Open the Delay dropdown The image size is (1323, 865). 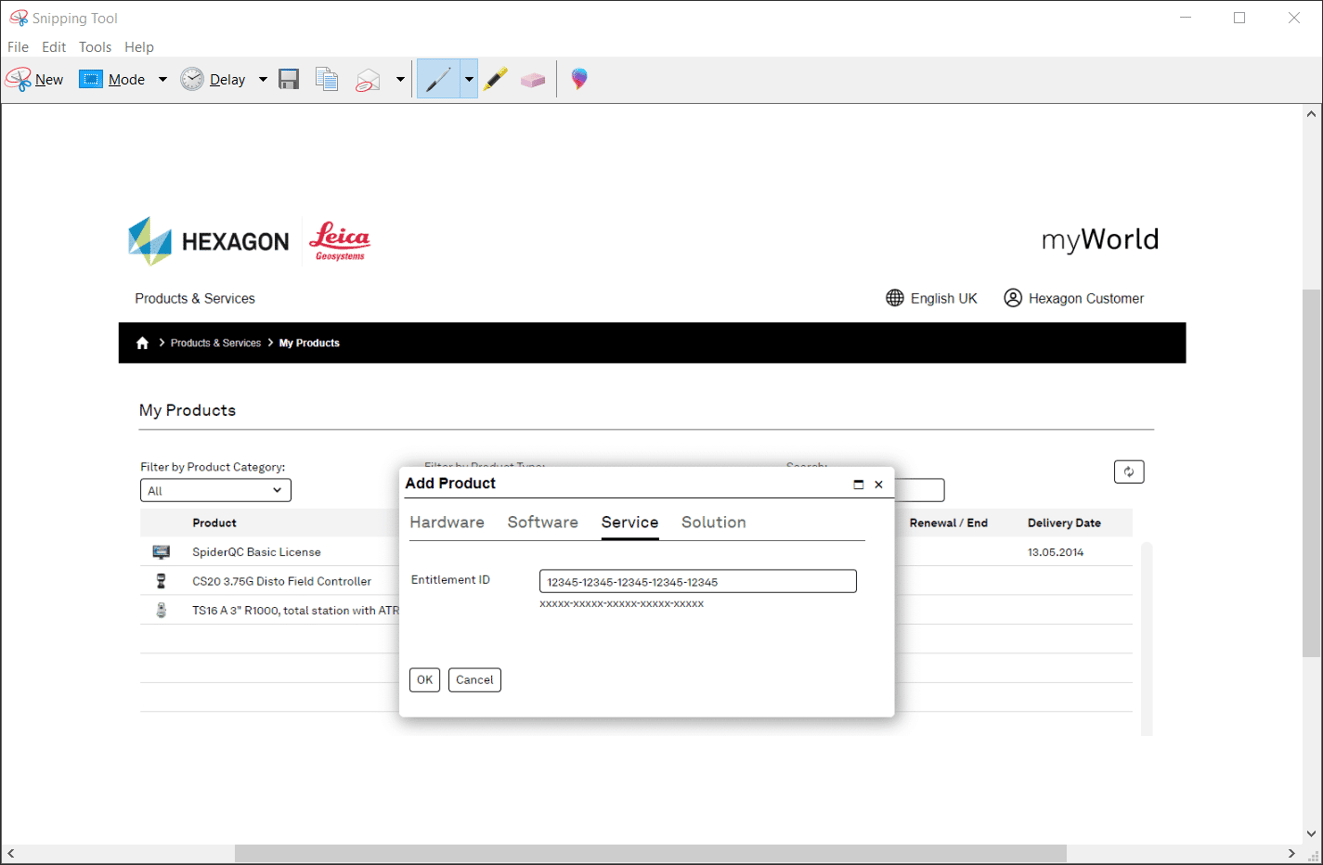[x=263, y=79]
